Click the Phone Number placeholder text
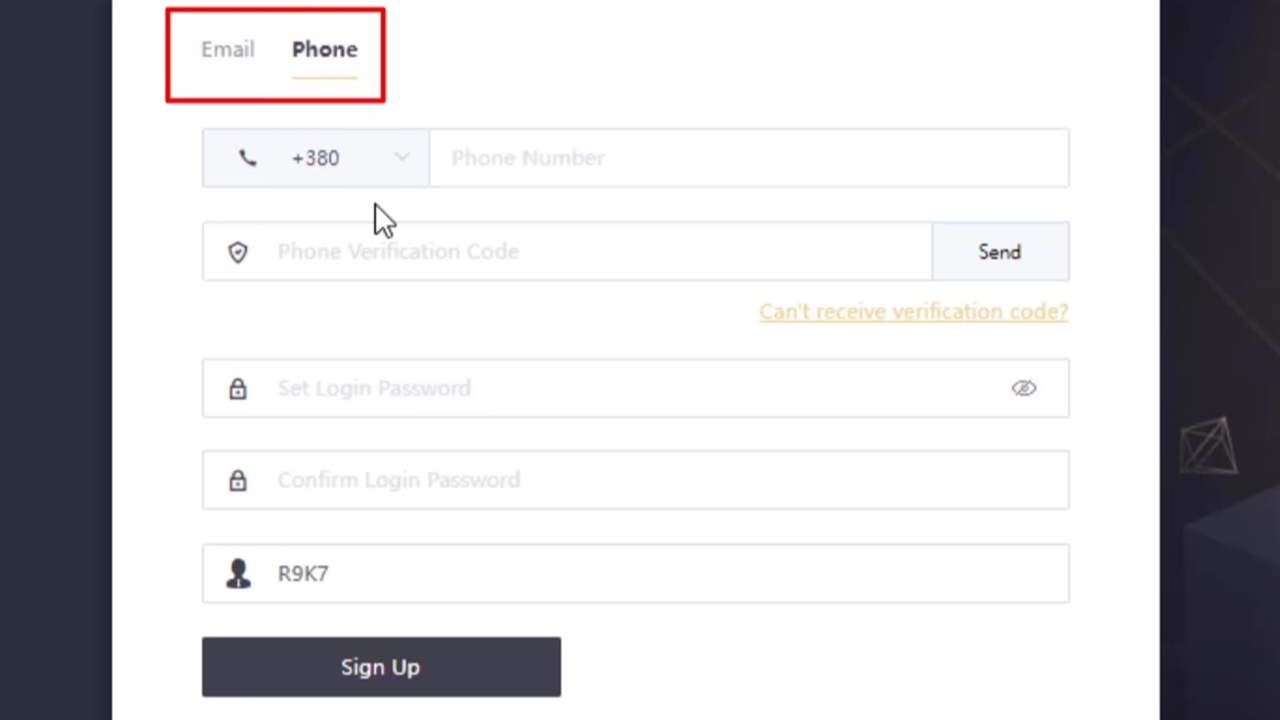Viewport: 1280px width, 720px height. point(528,158)
